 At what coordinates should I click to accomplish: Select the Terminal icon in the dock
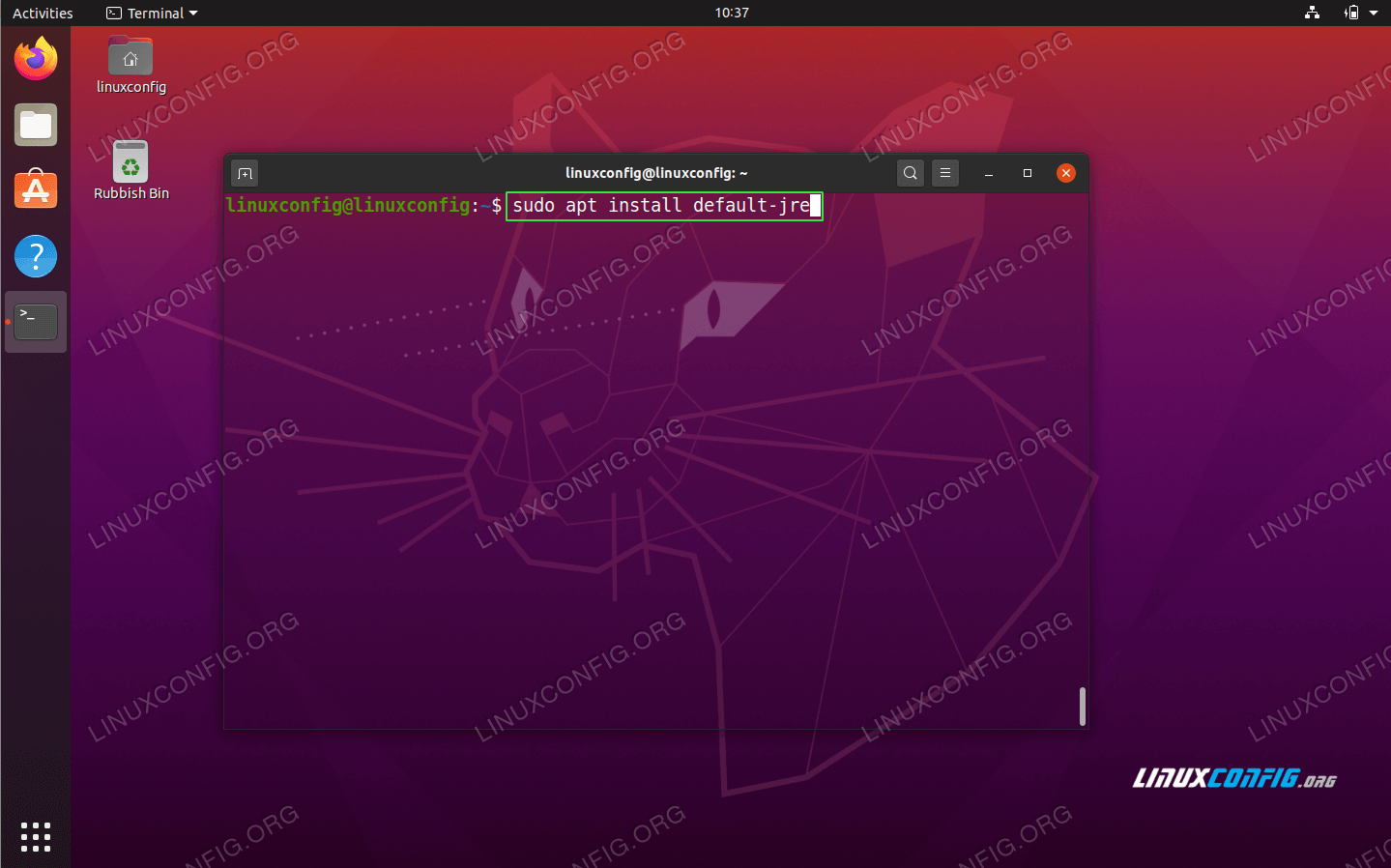tap(36, 322)
